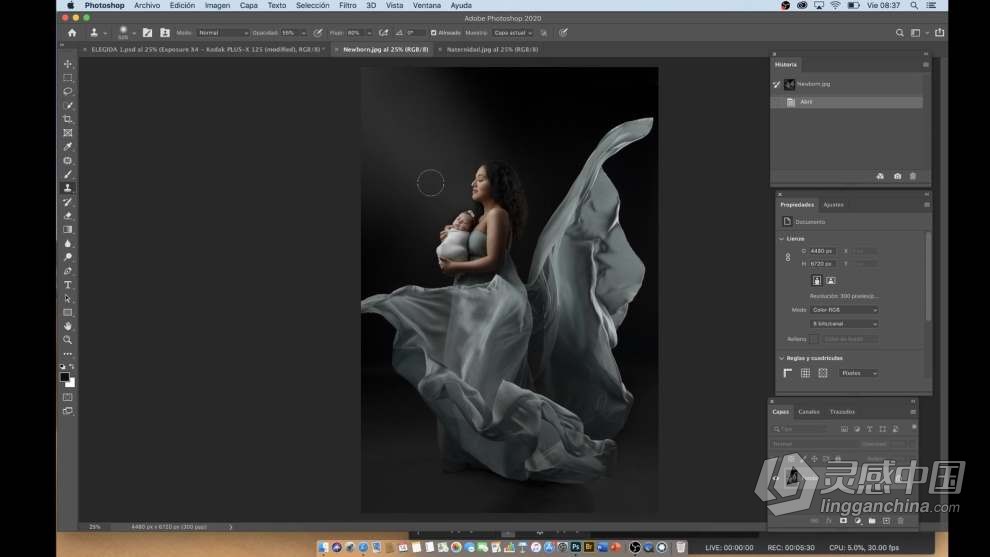Open the Capa menu
The image size is (990, 557).
(x=249, y=5)
